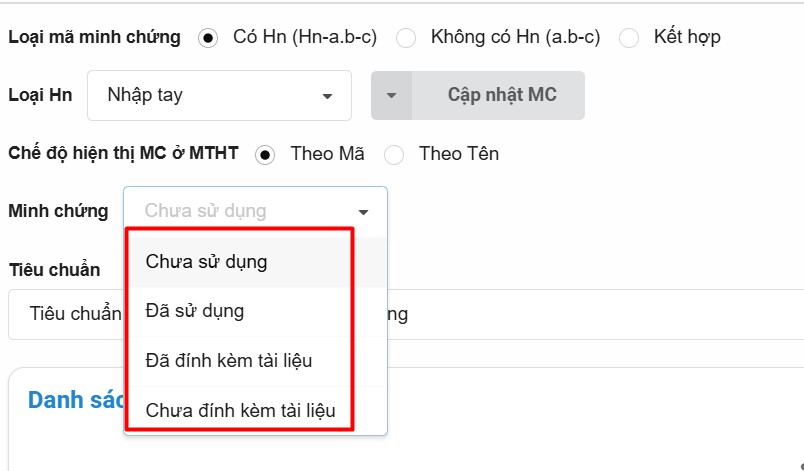
Task: Select 'Đã đính kèm tài liệu' option
Action: tap(229, 360)
